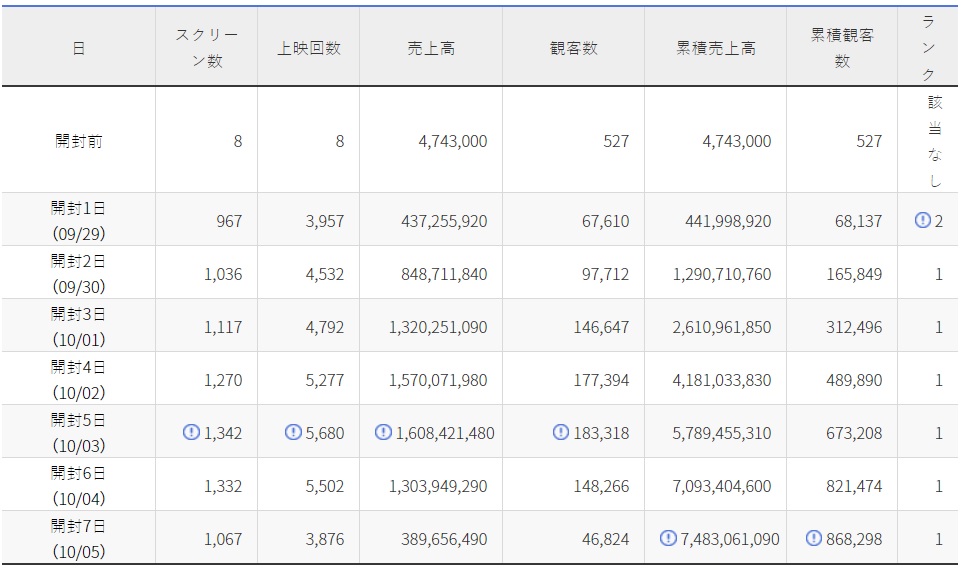Click the info icon beside 868,298
Viewport: 963px width, 572px height.
click(812, 539)
